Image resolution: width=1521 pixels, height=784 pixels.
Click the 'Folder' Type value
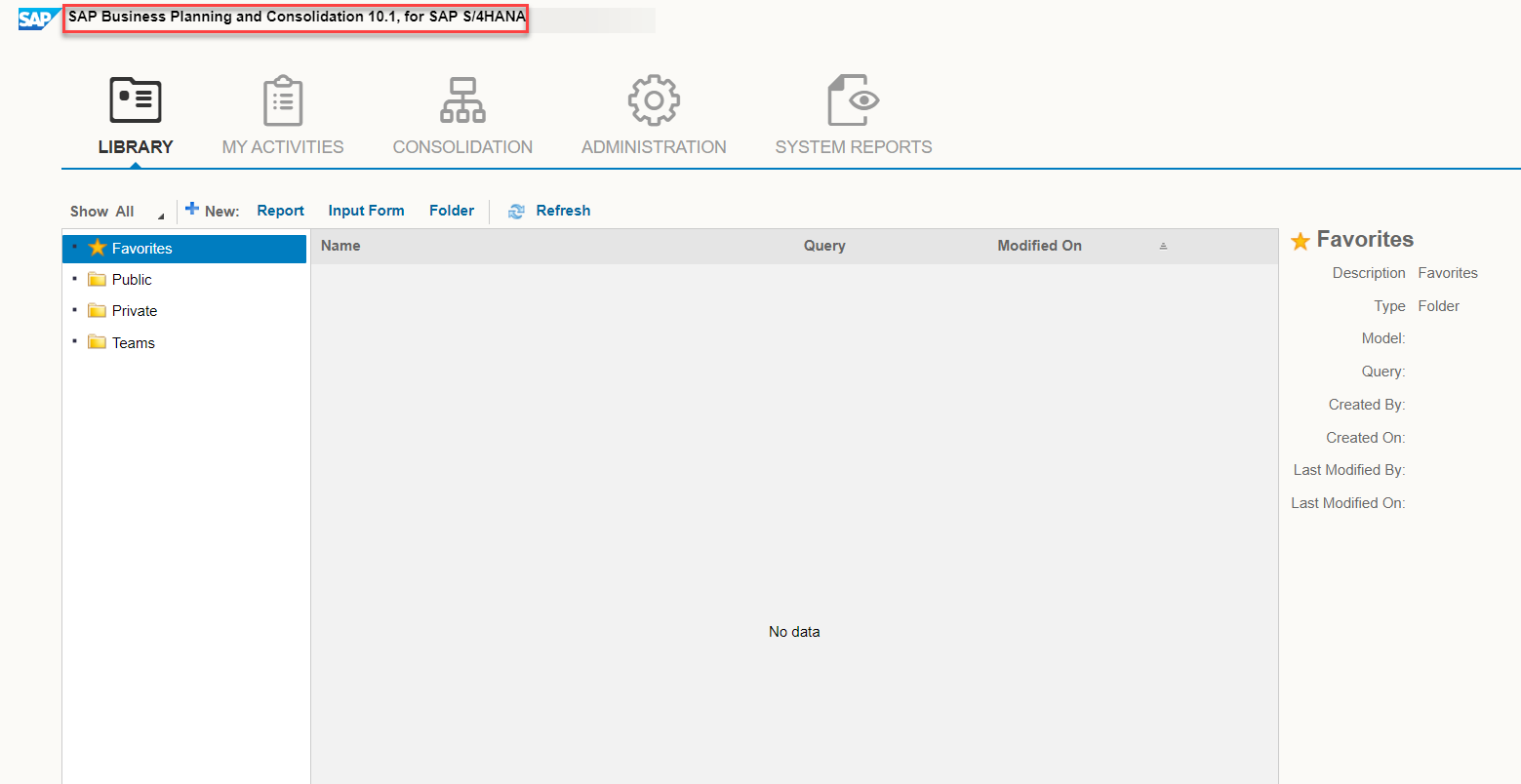click(1439, 306)
